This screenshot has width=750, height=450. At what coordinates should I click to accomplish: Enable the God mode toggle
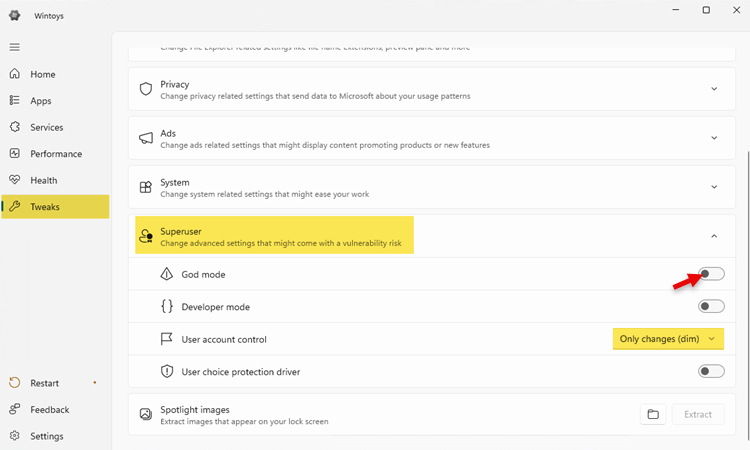click(x=711, y=274)
